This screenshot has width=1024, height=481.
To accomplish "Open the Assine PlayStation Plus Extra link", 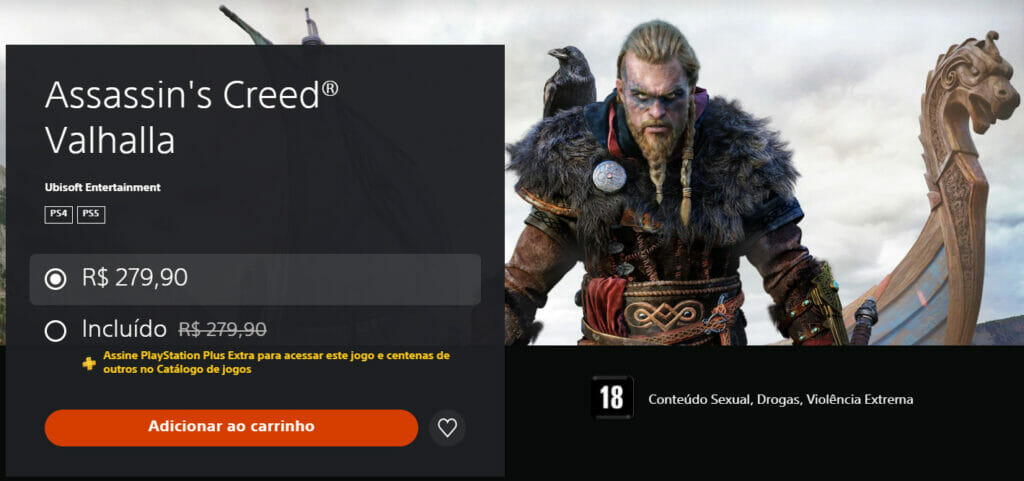I will [x=276, y=362].
